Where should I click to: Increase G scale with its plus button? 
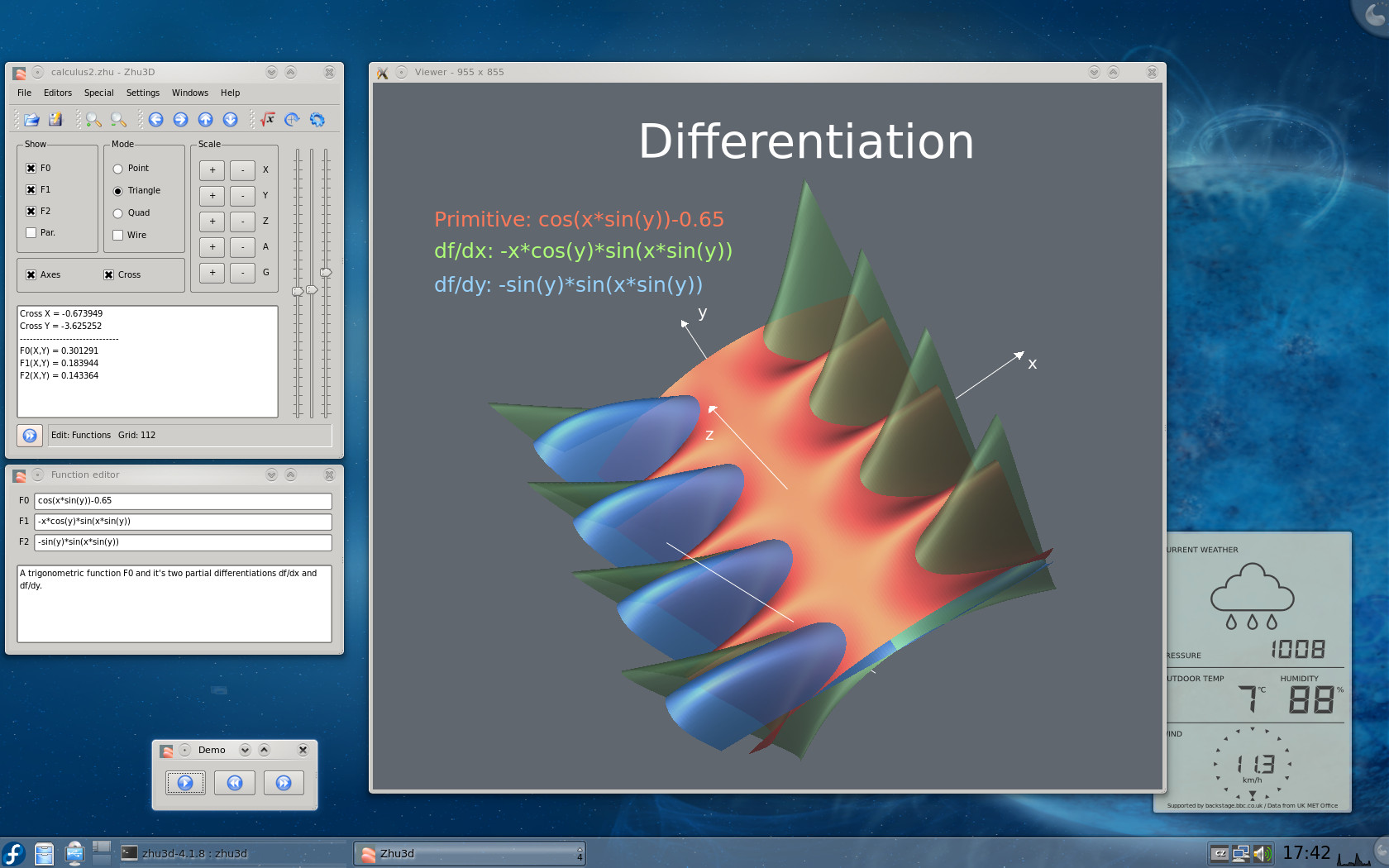point(212,273)
